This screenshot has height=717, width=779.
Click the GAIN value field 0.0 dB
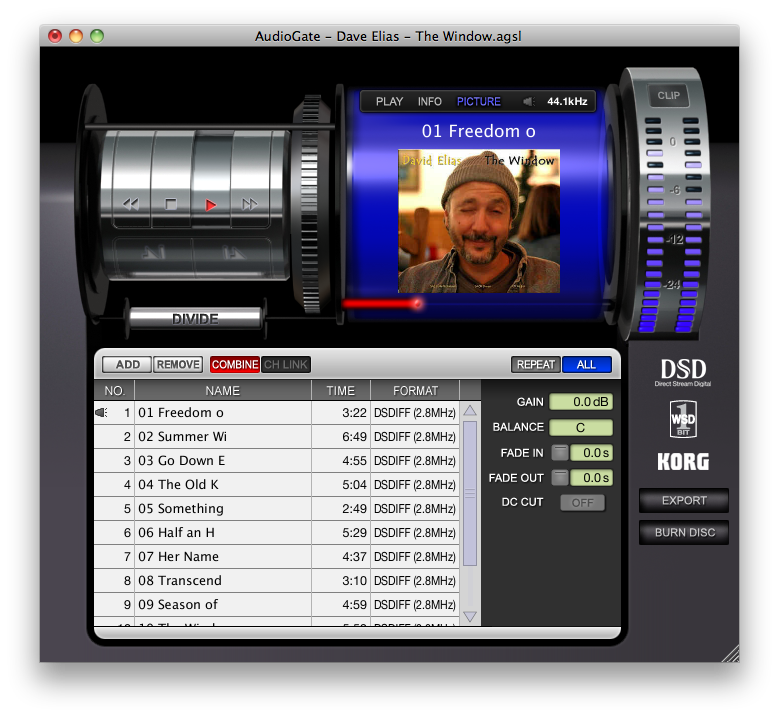click(581, 401)
